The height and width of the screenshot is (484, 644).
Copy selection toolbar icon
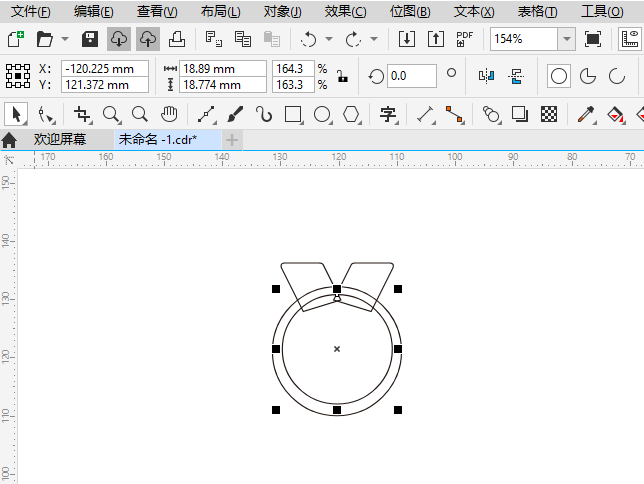243,39
